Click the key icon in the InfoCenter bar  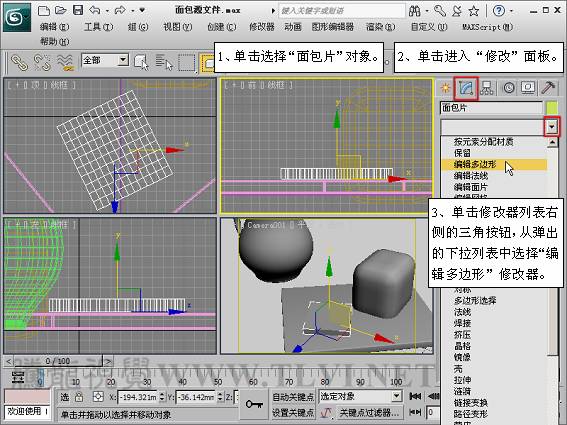pyautogui.click(x=440, y=11)
